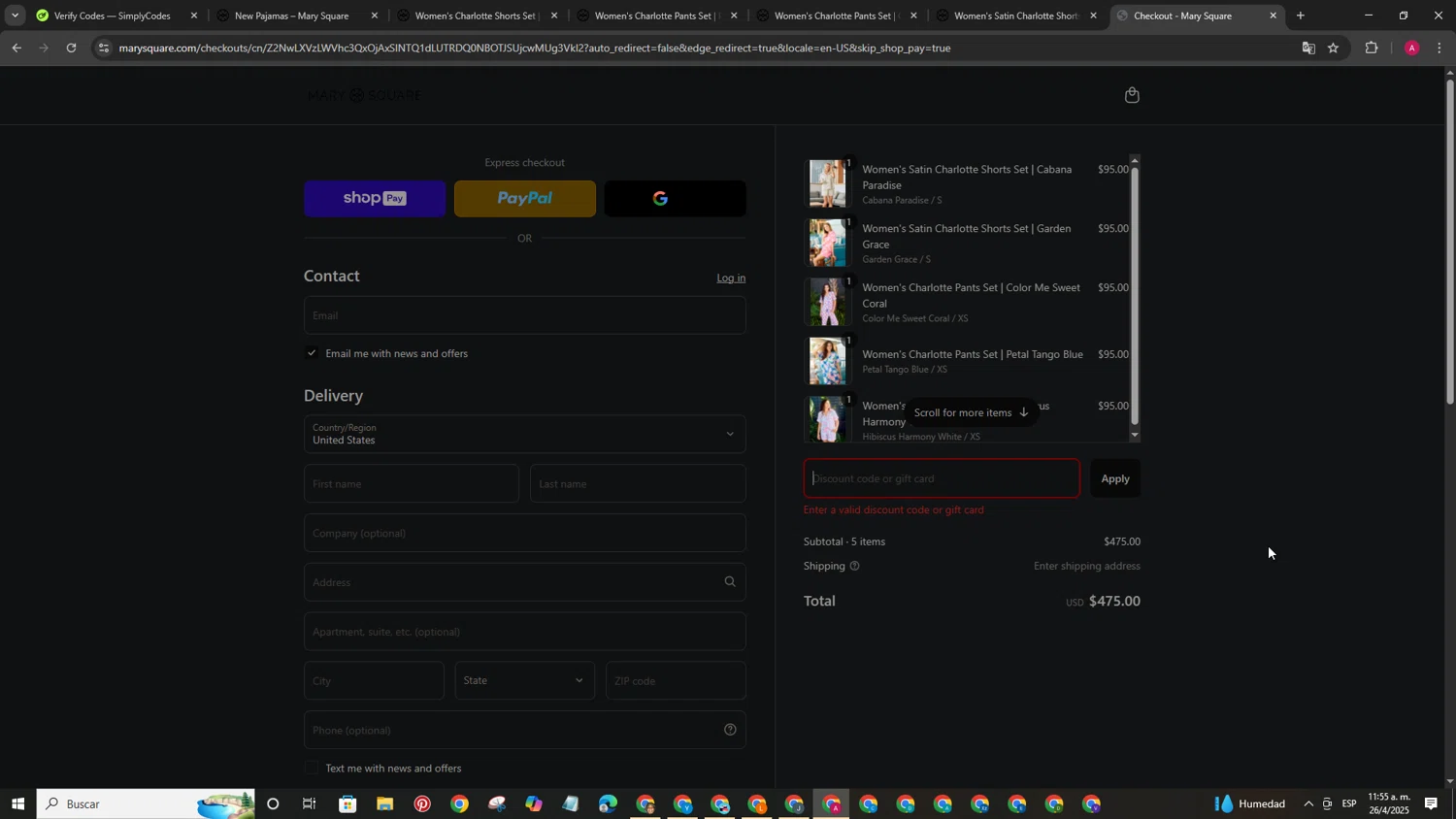This screenshot has width=1456, height=819.
Task: Click the Cabana Paradise product thumbnail
Action: pyautogui.click(x=828, y=183)
